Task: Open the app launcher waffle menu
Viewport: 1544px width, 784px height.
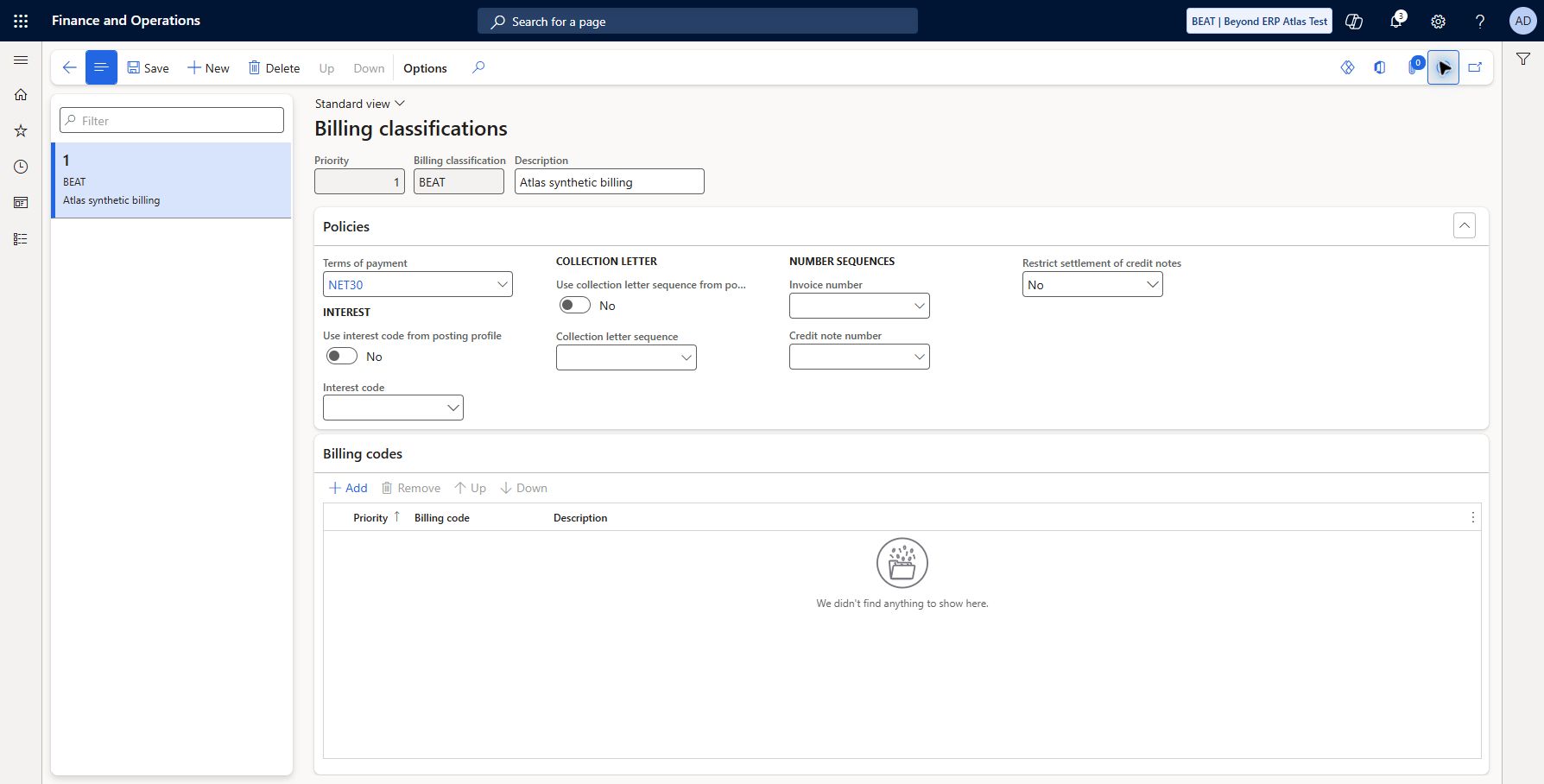Action: click(x=21, y=21)
